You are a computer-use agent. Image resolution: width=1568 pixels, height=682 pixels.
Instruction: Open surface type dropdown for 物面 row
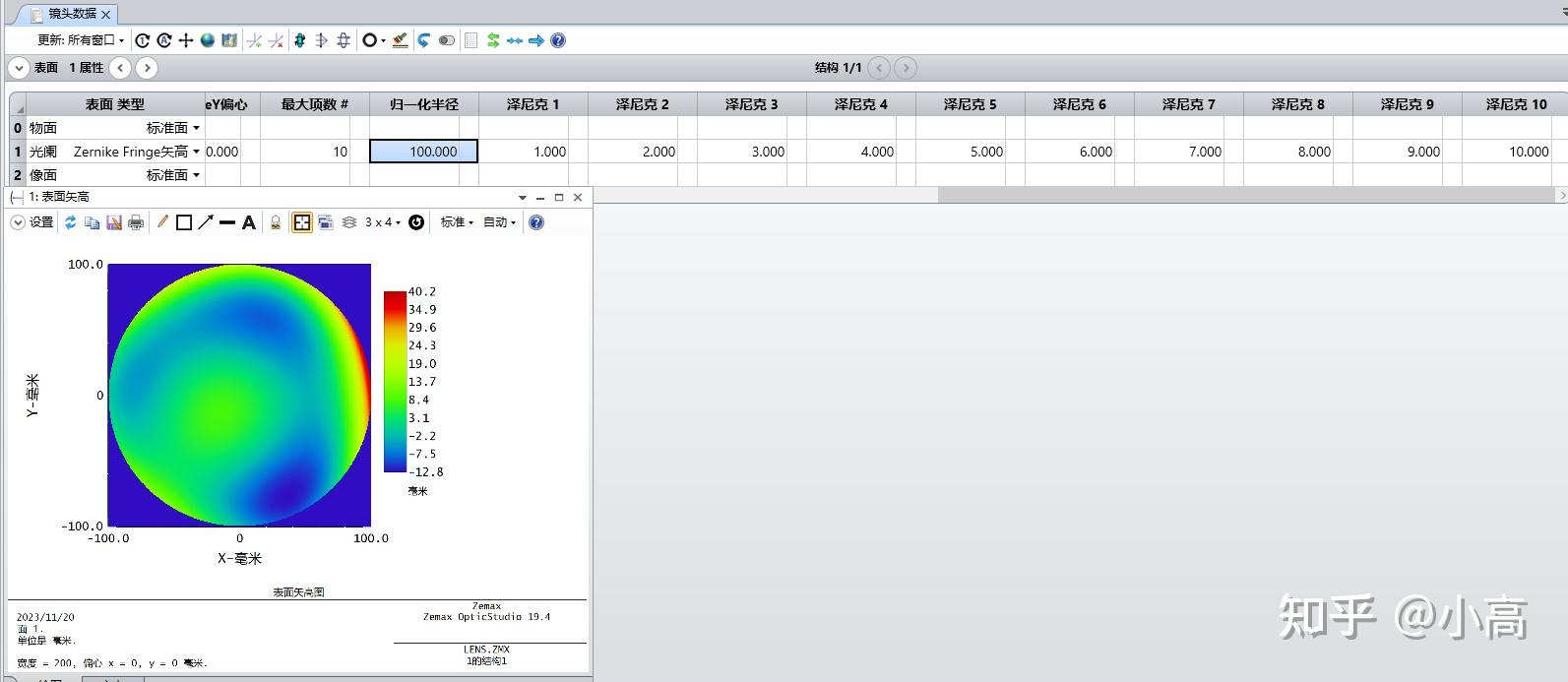tap(196, 128)
